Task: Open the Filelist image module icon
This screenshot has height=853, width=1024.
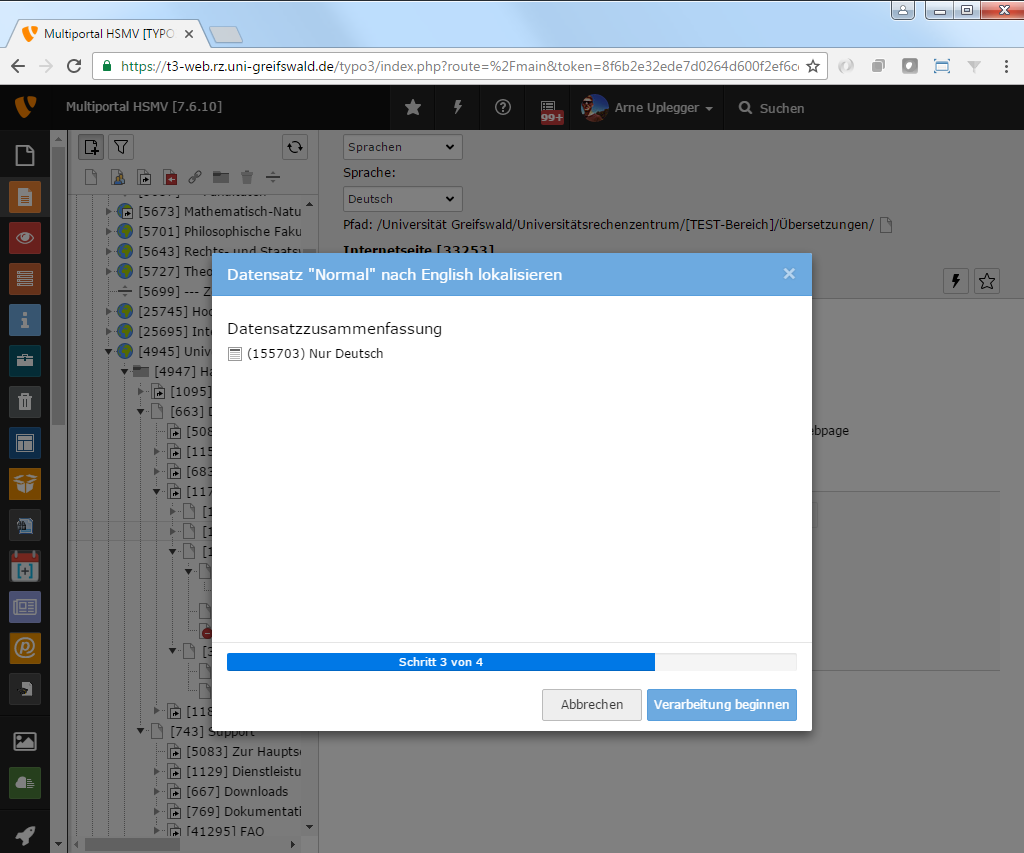Action: (x=25, y=741)
